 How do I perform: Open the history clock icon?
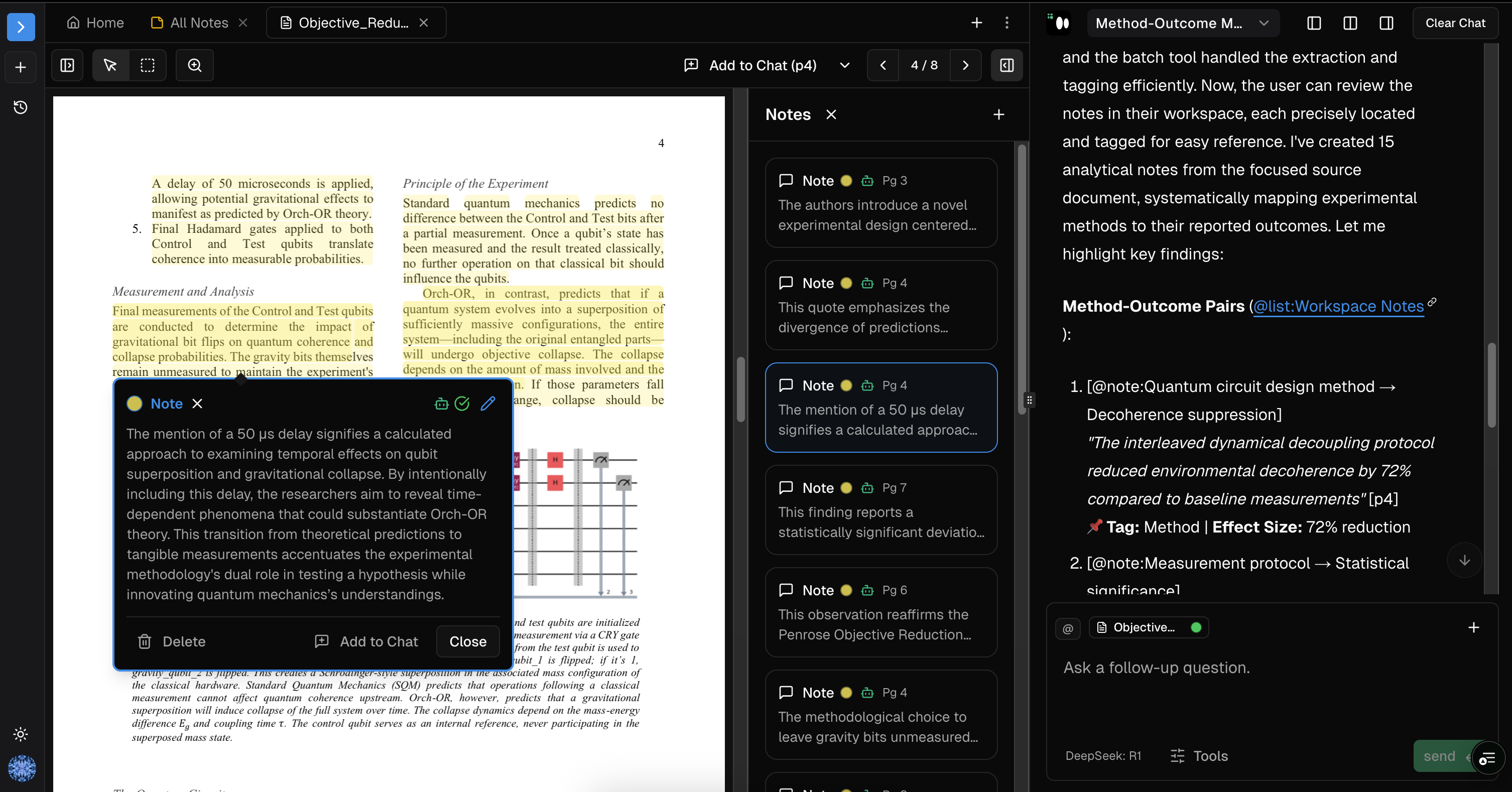(x=21, y=107)
